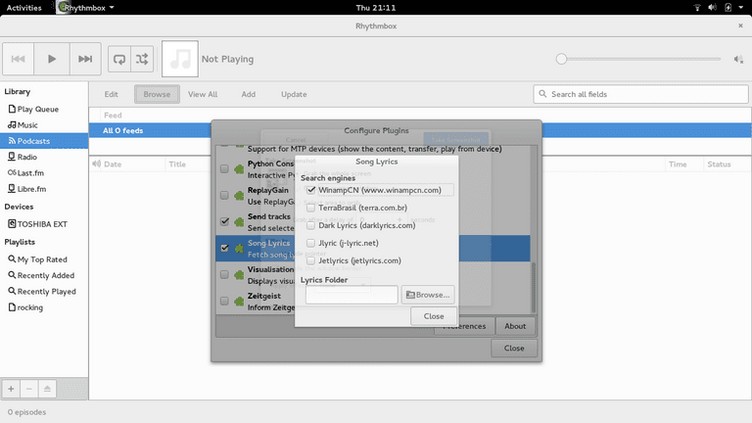Enable WinampCN search engine checkbox

pos(311,190)
